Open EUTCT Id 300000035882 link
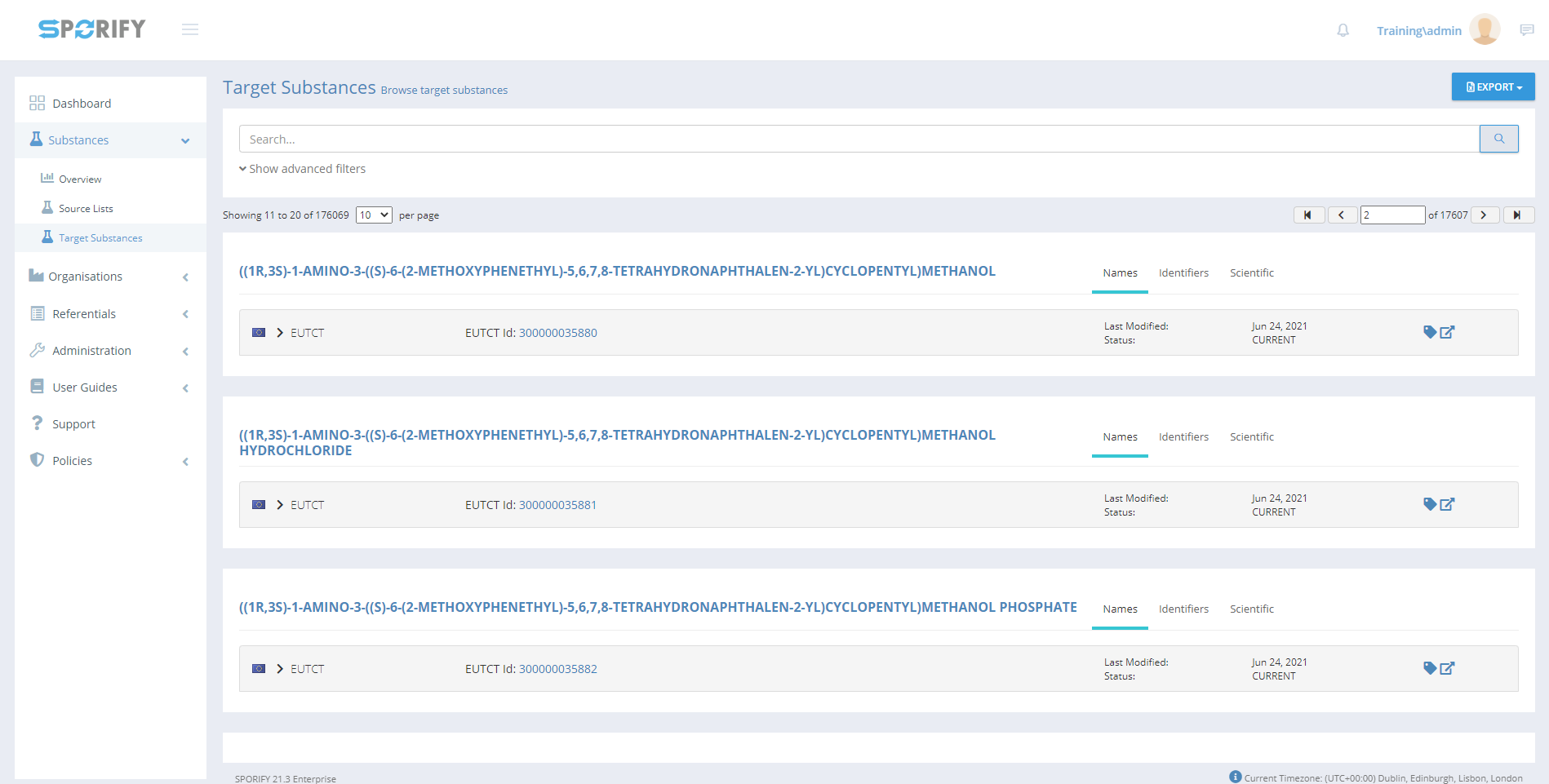The height and width of the screenshot is (784, 1549). point(557,669)
